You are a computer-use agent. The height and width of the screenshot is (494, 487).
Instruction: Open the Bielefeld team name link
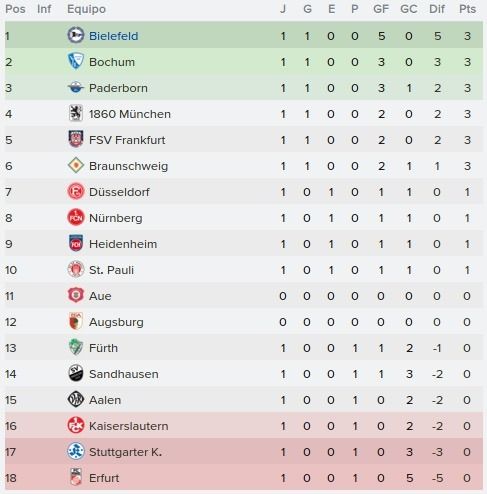click(114, 36)
